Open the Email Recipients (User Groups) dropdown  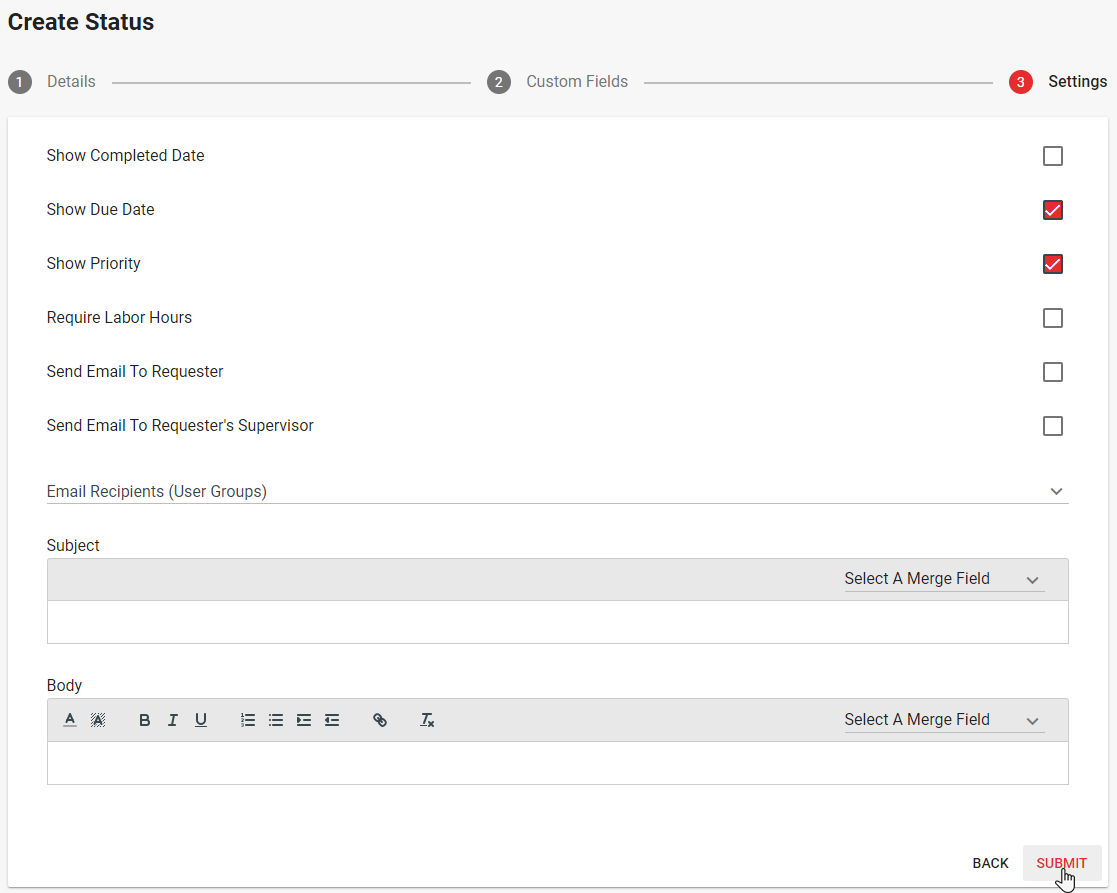(1056, 491)
